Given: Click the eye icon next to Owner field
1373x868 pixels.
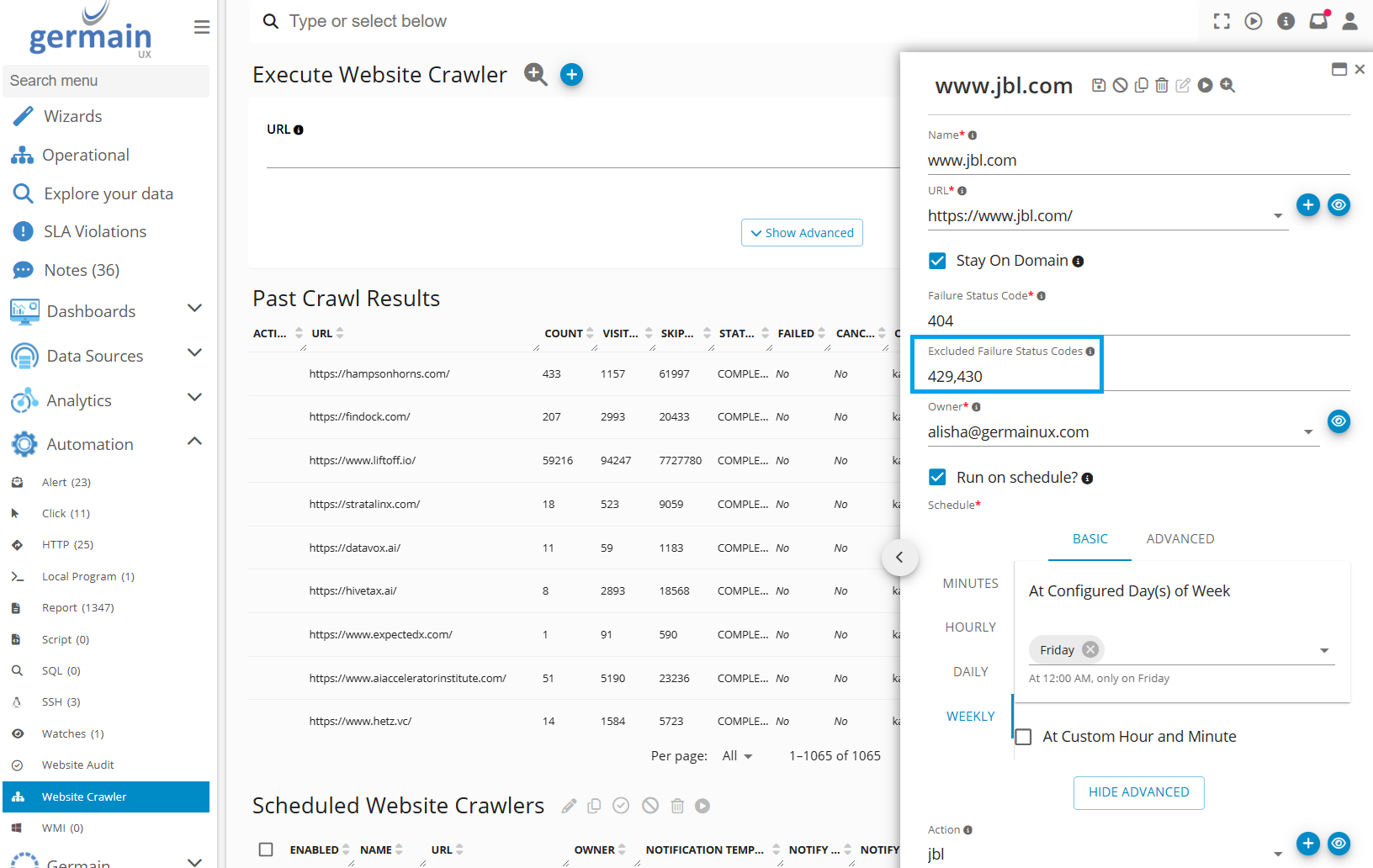Looking at the screenshot, I should click(x=1338, y=421).
